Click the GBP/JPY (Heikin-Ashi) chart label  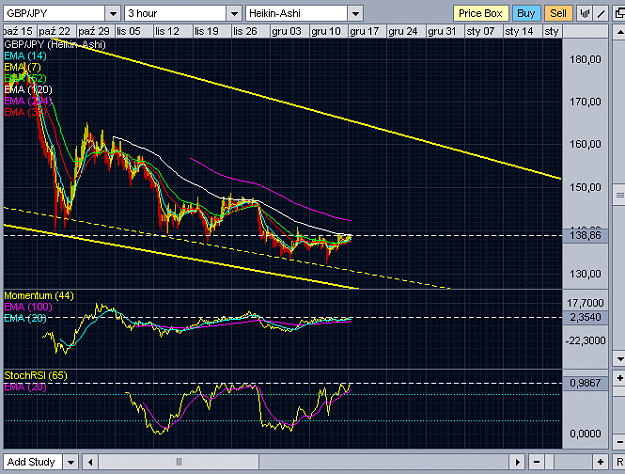point(55,44)
